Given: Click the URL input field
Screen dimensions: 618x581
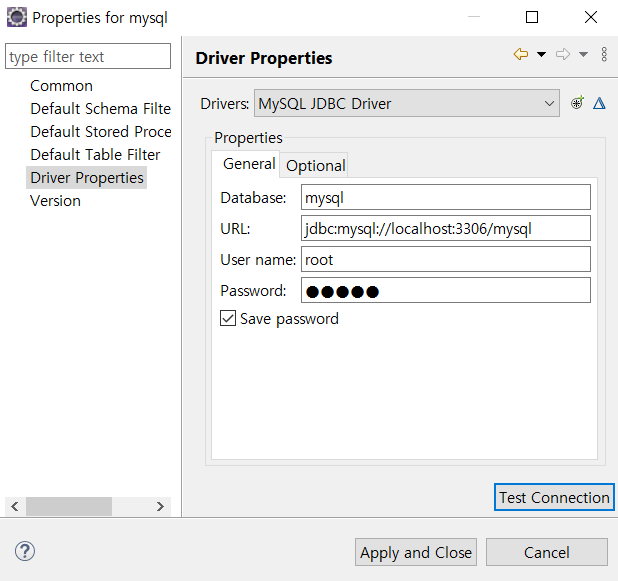Looking at the screenshot, I should click(x=446, y=228).
